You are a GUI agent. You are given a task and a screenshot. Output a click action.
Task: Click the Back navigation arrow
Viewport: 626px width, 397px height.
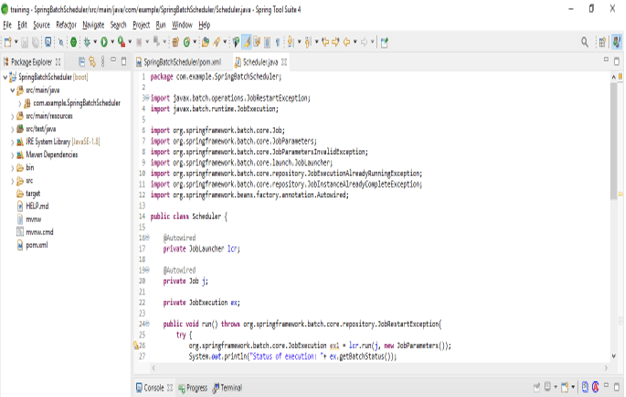click(x=347, y=42)
